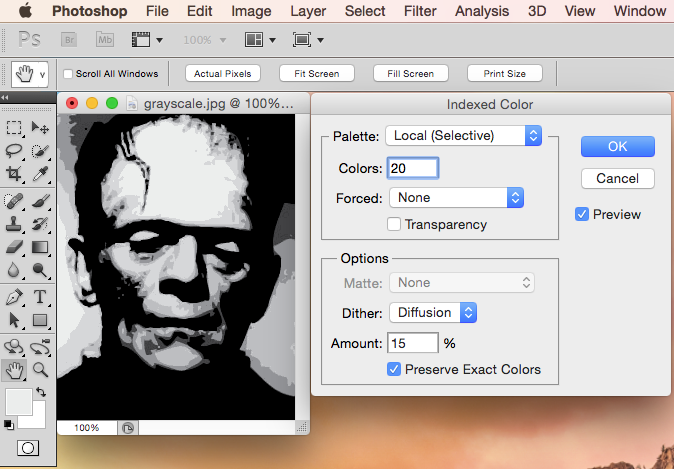Enable the Transparency checkbox
This screenshot has height=469, width=674.
pos(394,225)
